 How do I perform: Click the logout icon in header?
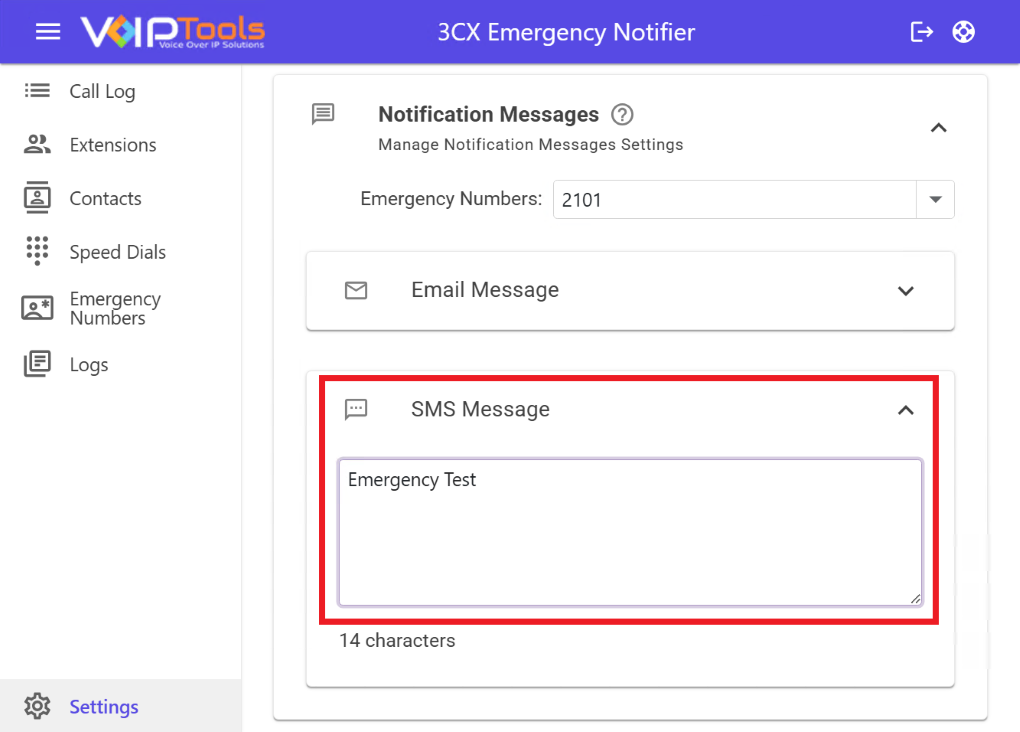click(x=921, y=32)
